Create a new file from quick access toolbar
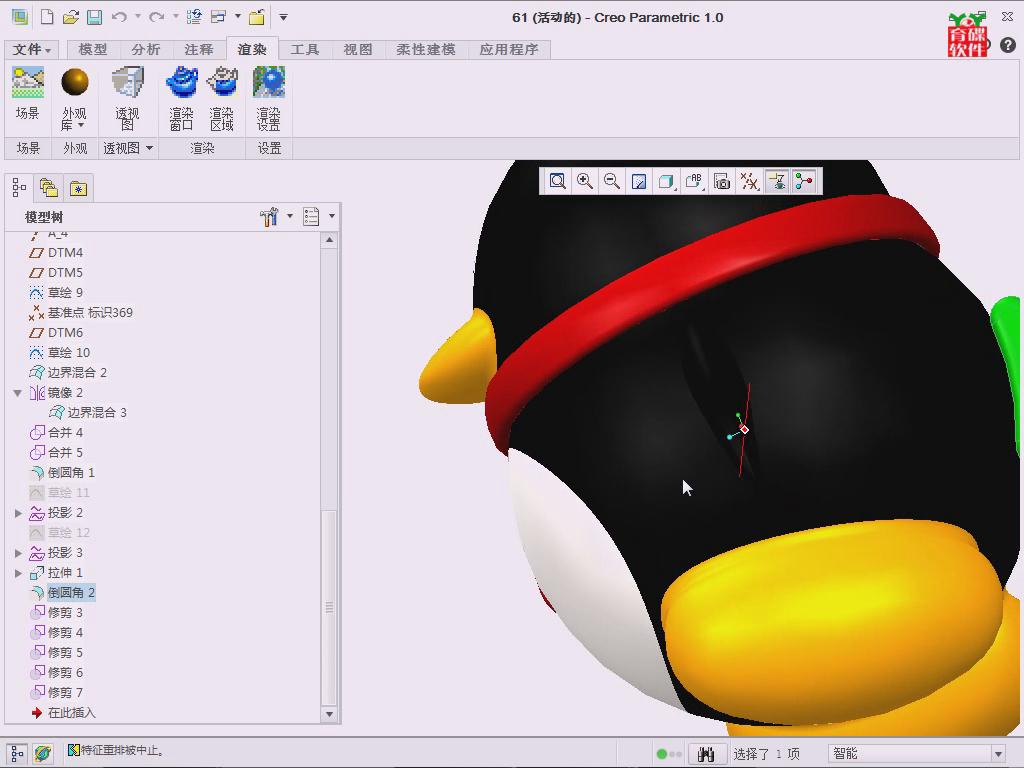 tap(47, 17)
